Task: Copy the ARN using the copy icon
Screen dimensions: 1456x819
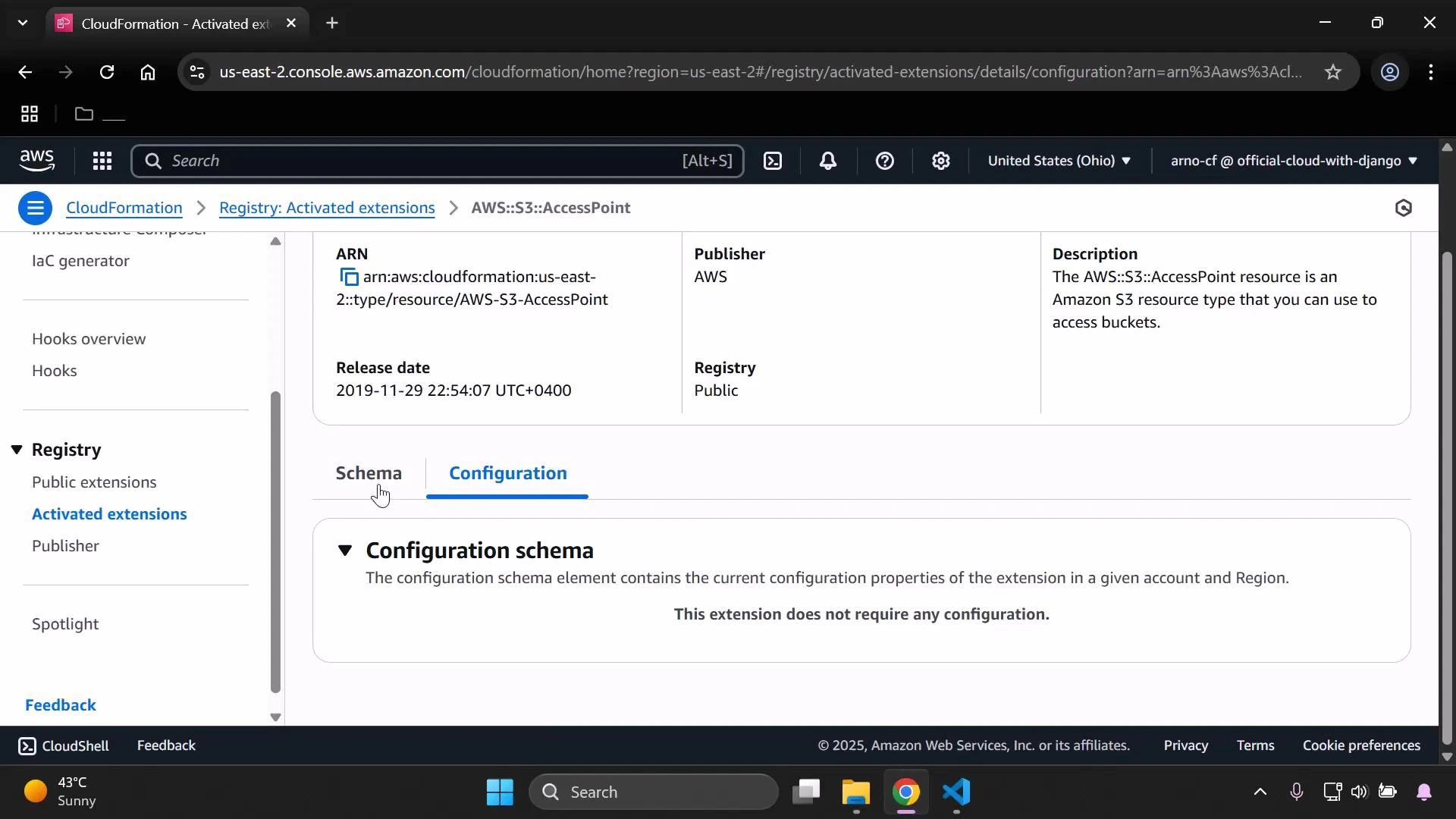Action: (350, 277)
